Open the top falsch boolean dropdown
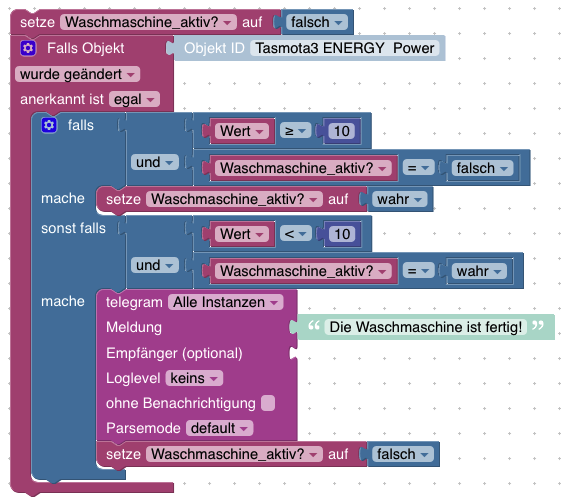This screenshot has height=504, width=561. pos(317,22)
